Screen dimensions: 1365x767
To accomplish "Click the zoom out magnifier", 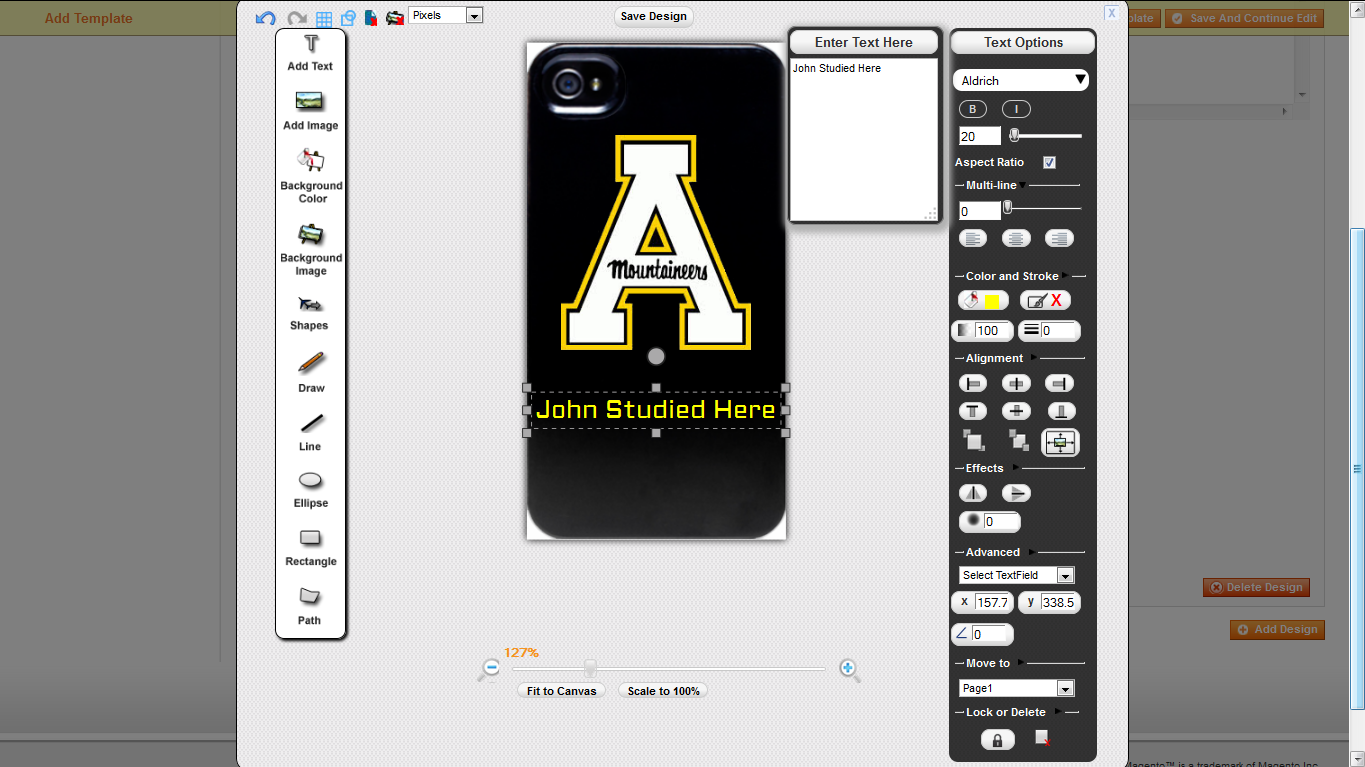I will click(490, 669).
